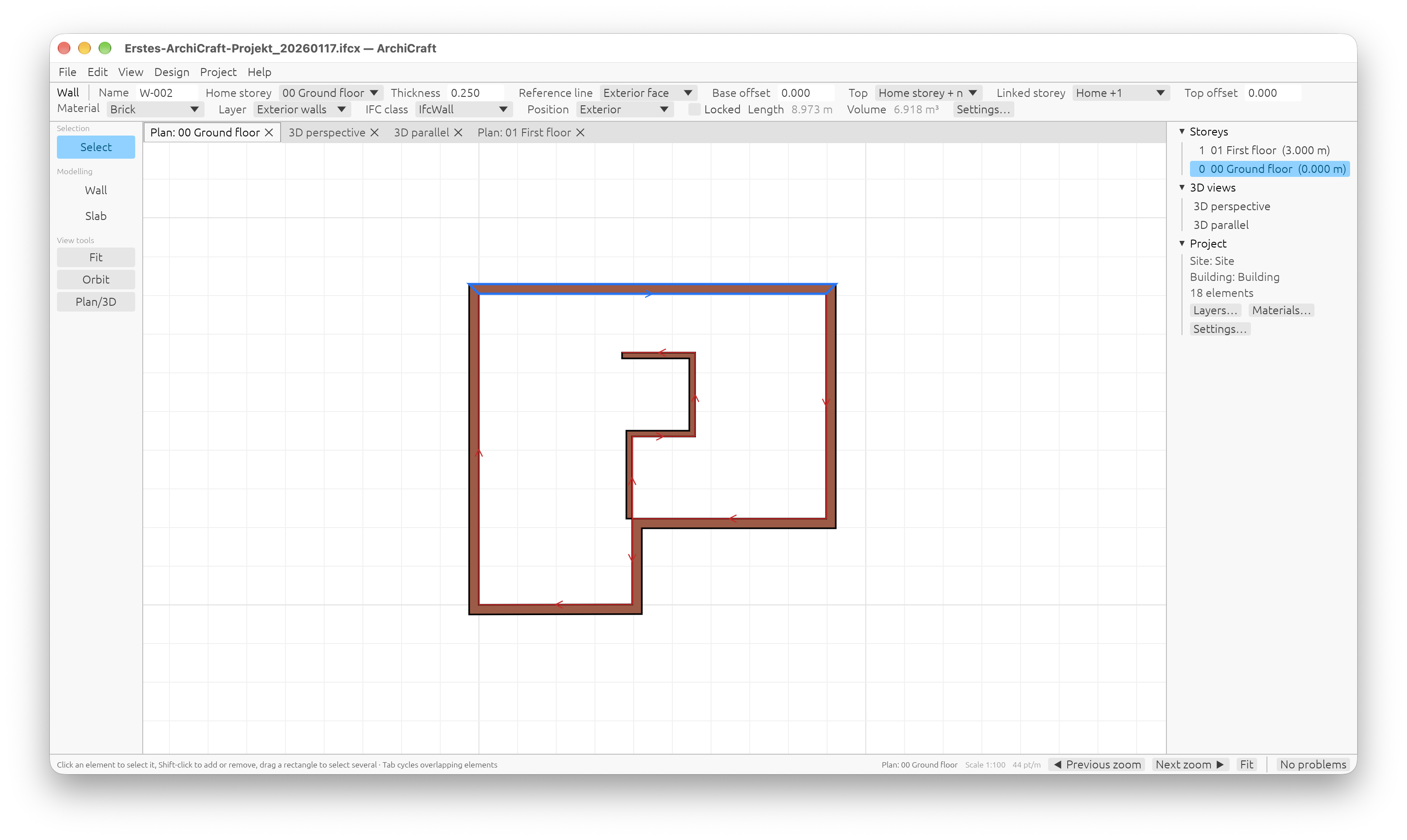Click the Fit button in View tools

point(96,257)
